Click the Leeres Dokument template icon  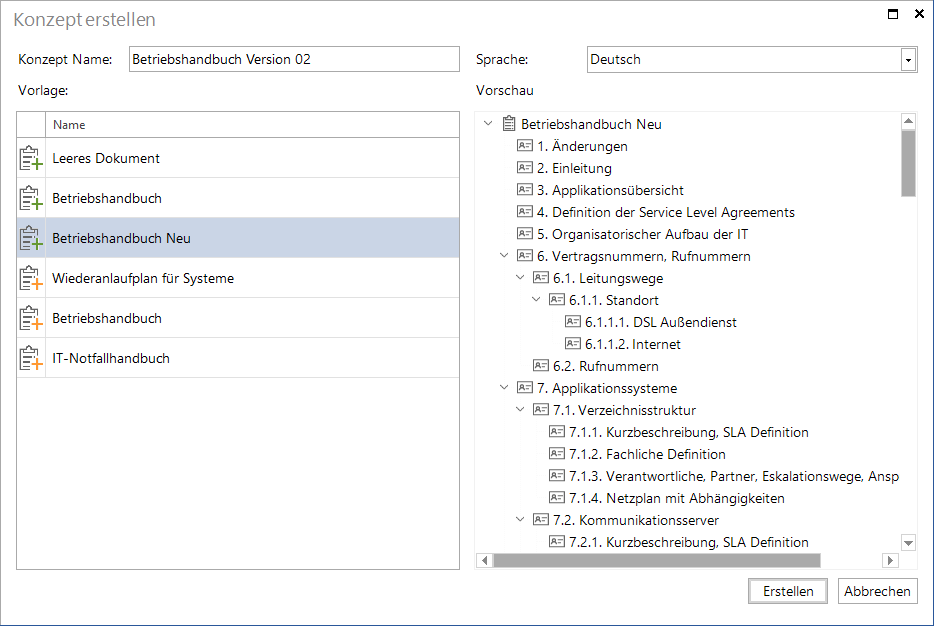coord(31,158)
